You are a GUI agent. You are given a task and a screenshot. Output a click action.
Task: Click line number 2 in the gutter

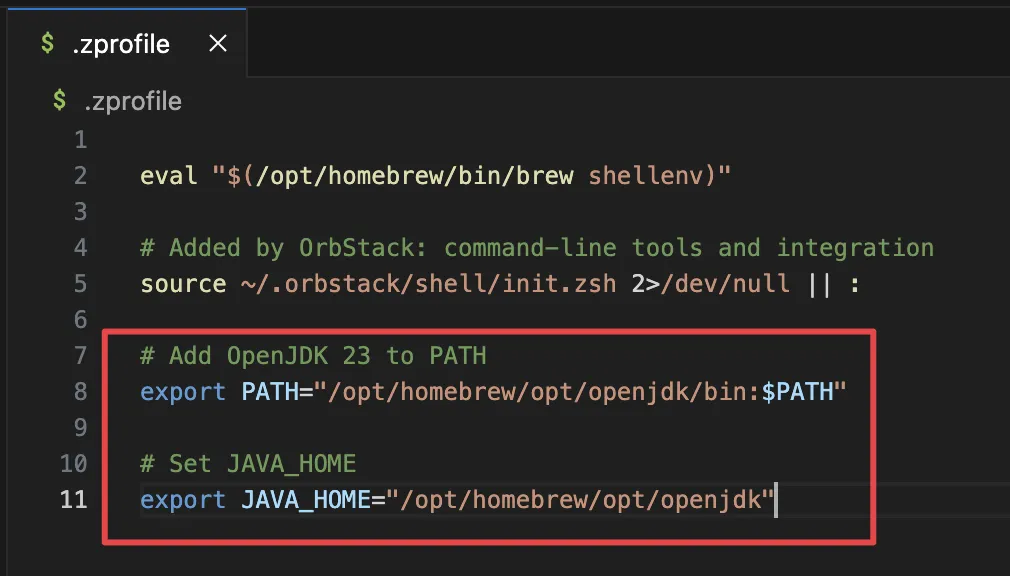(x=80, y=176)
